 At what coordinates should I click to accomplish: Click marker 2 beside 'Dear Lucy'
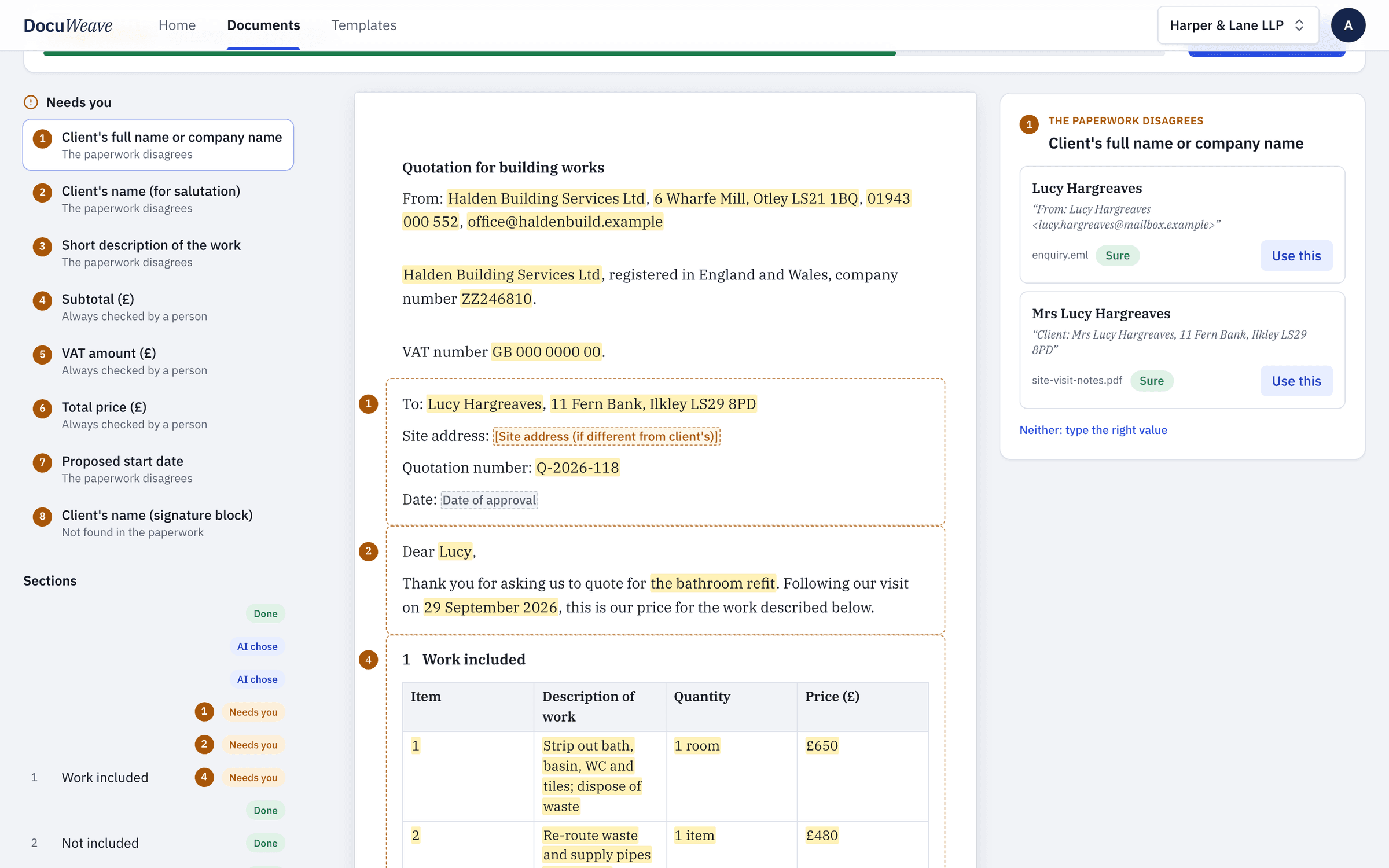pos(369,551)
